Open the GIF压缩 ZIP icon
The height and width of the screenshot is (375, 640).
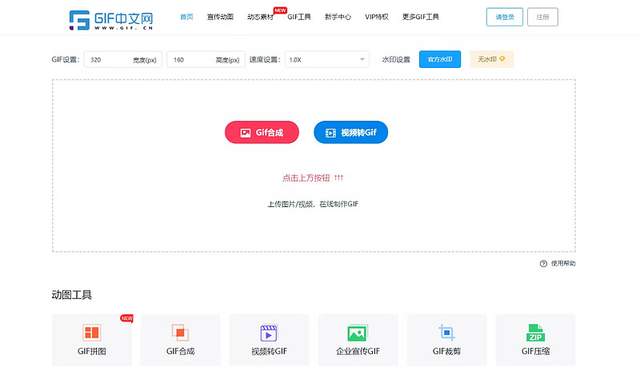coord(535,333)
